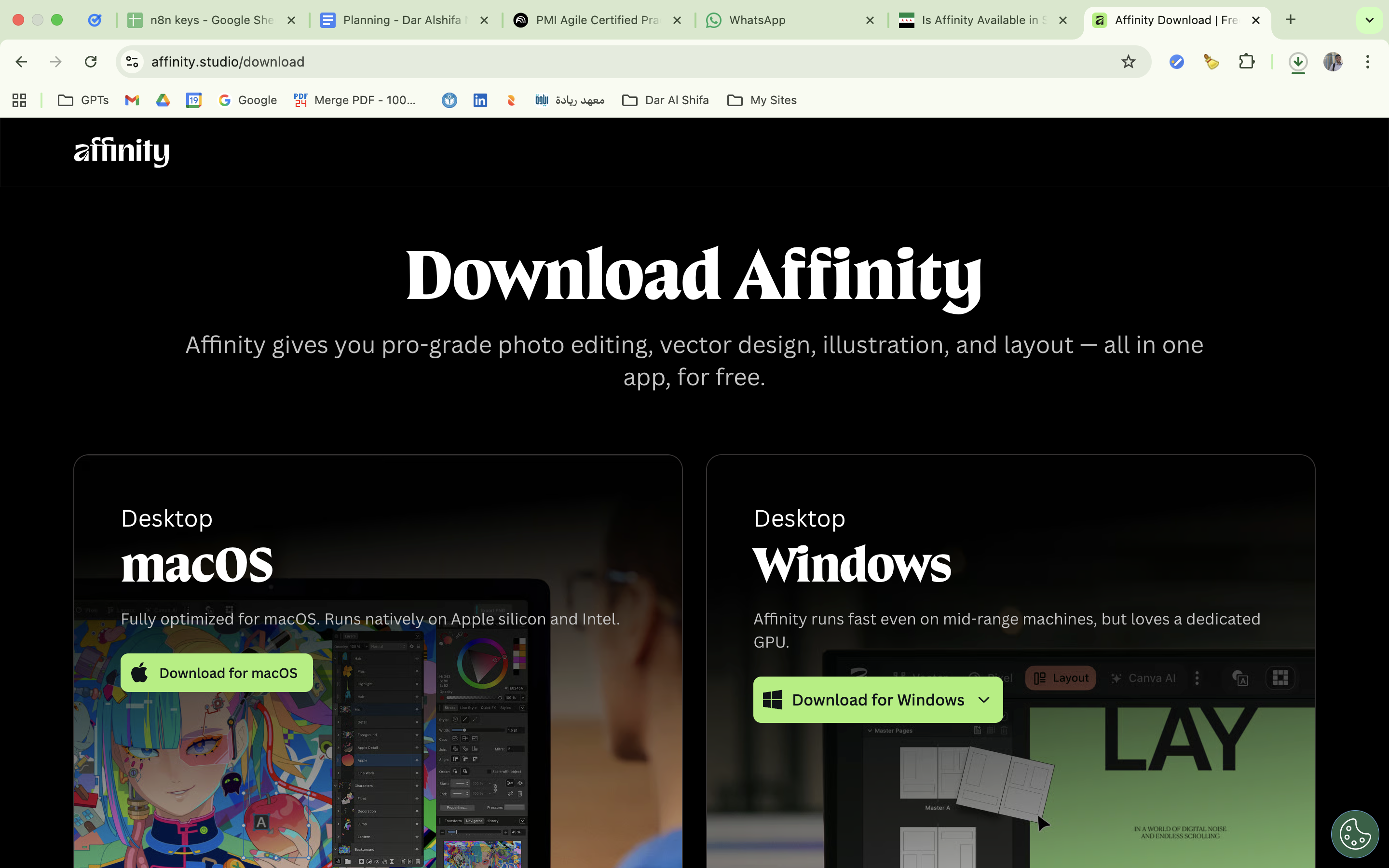Click the Affinity logo in header
Screen dimensions: 1389x868
(122, 151)
